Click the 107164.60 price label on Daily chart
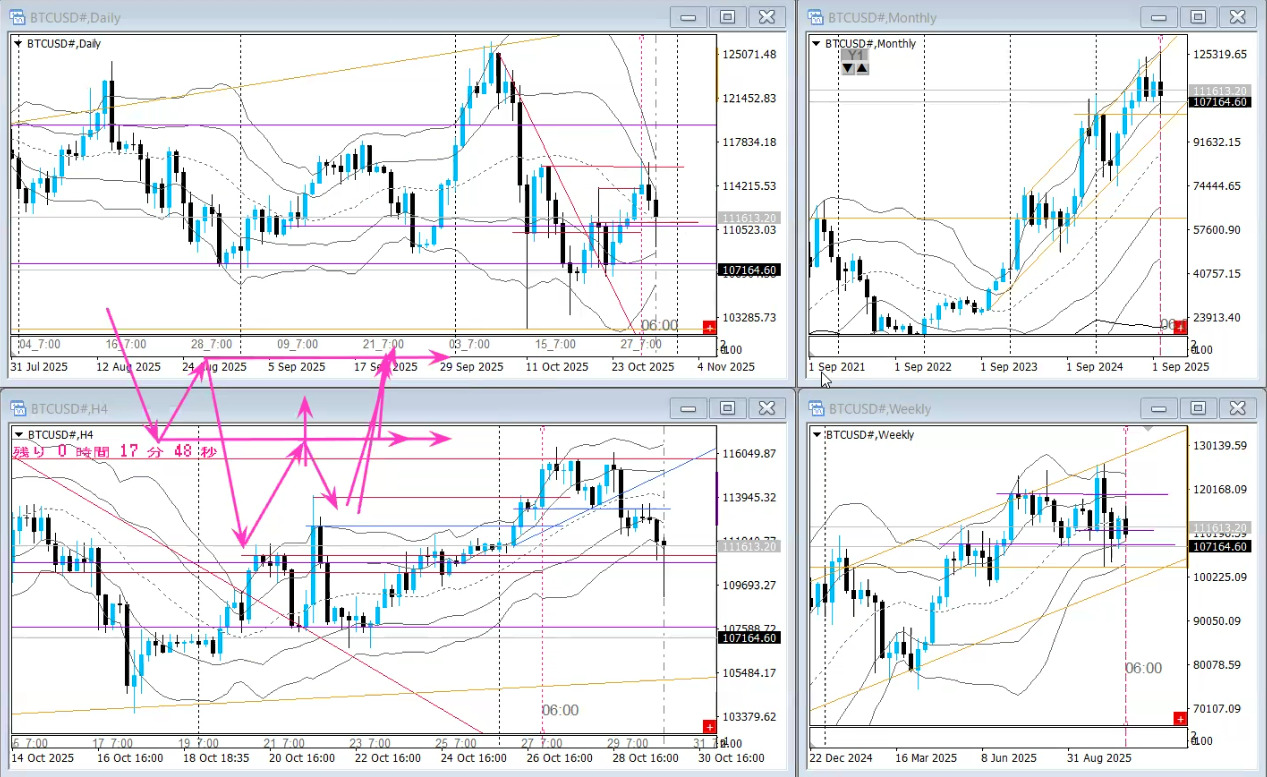This screenshot has width=1267, height=777. point(749,270)
